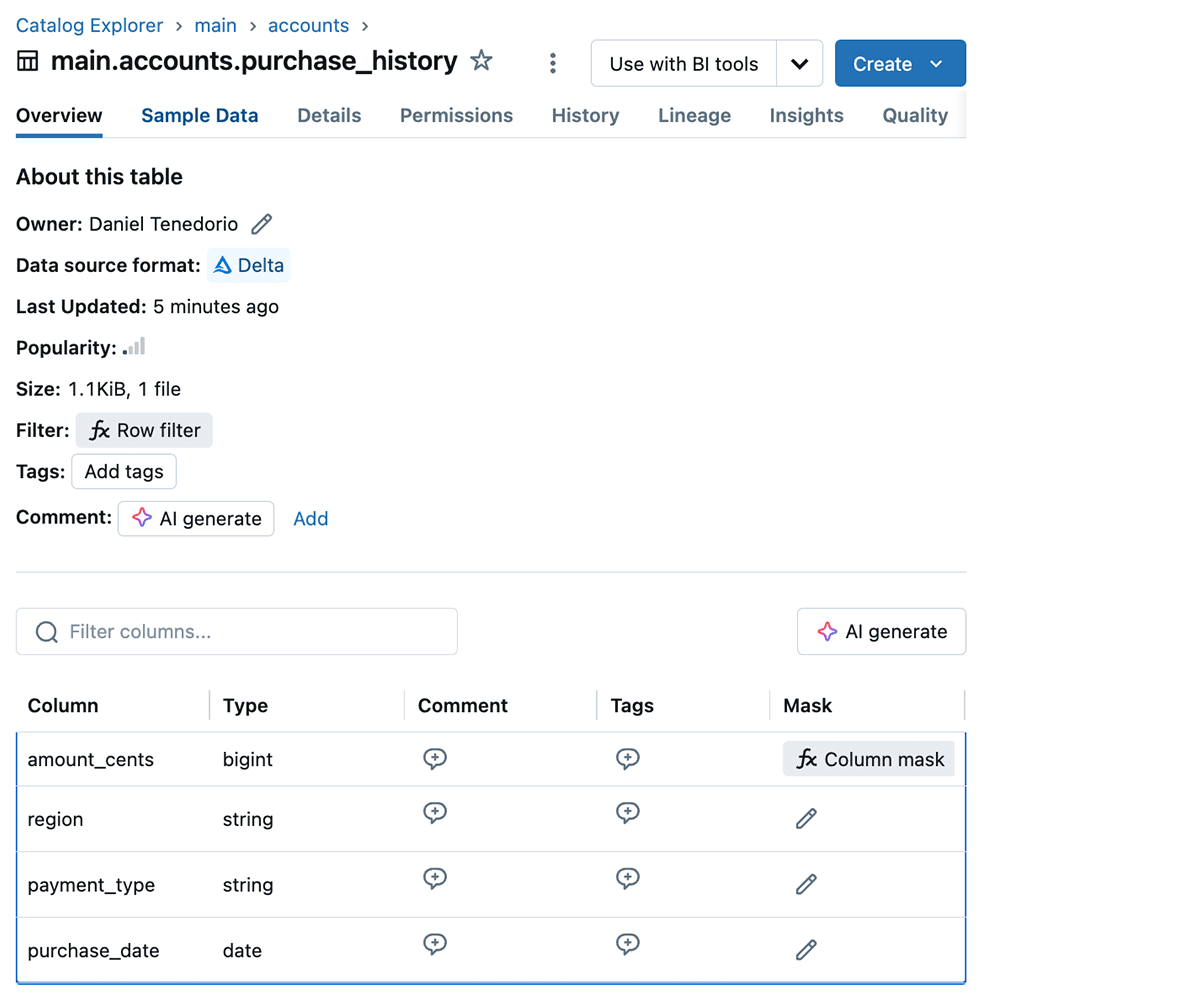Open the Permissions tab

[x=456, y=115]
